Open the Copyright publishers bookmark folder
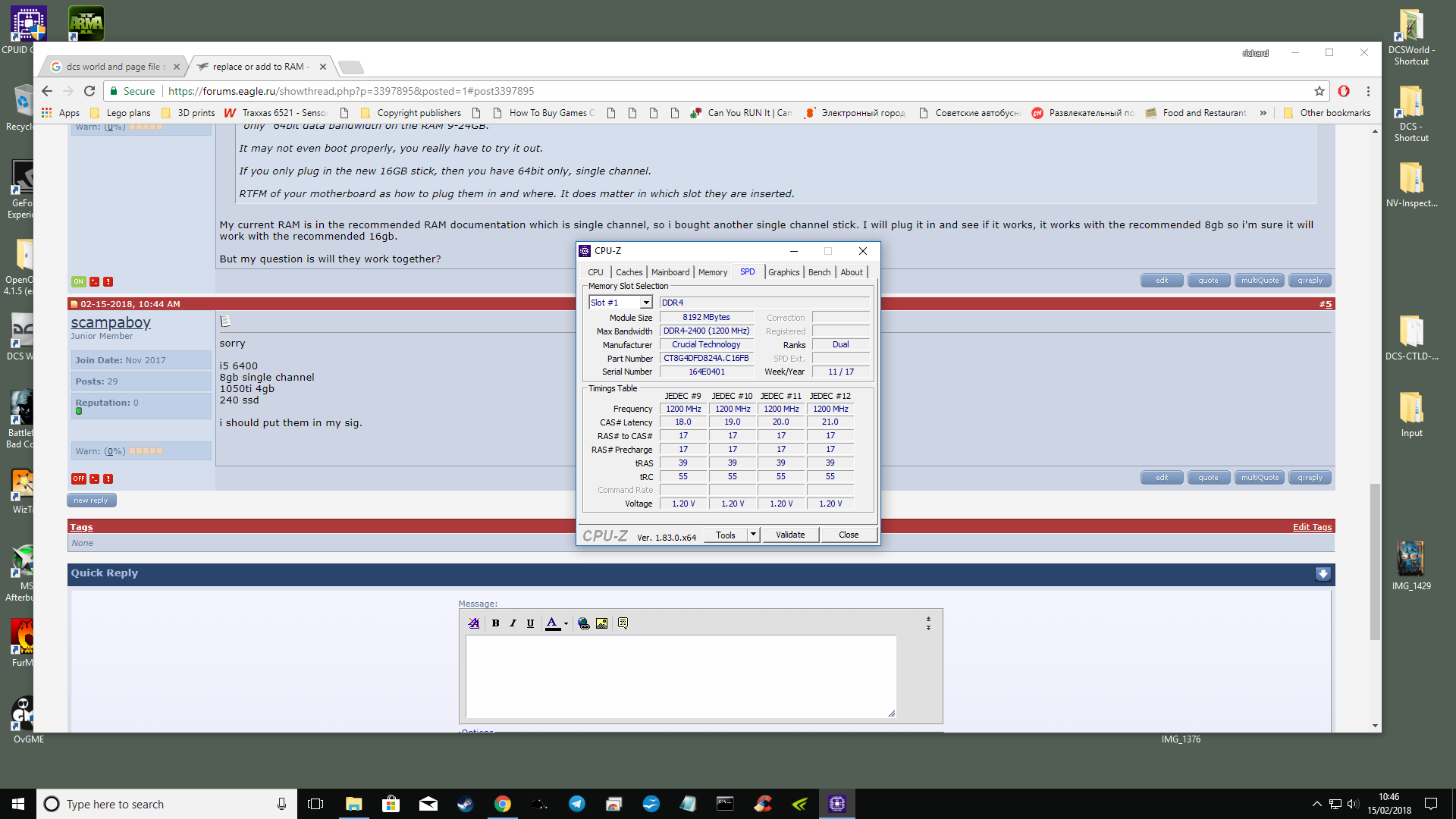 (x=411, y=113)
